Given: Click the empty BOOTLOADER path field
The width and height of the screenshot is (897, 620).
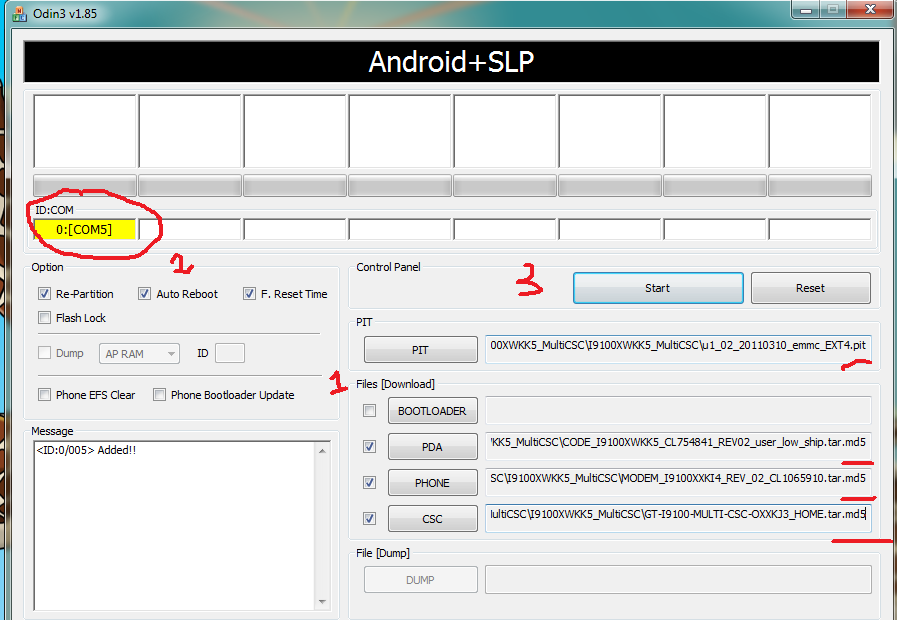Looking at the screenshot, I should pos(678,411).
